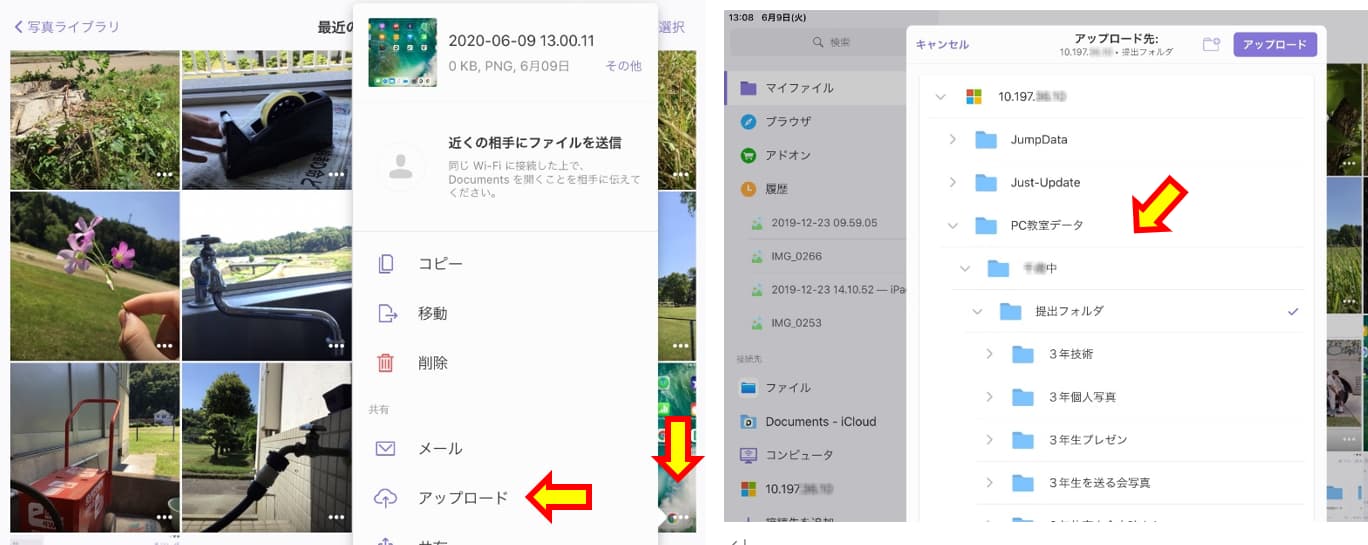1368x545 pixels.
Task: Open the pink flower photo thumbnail
Action: [95, 276]
